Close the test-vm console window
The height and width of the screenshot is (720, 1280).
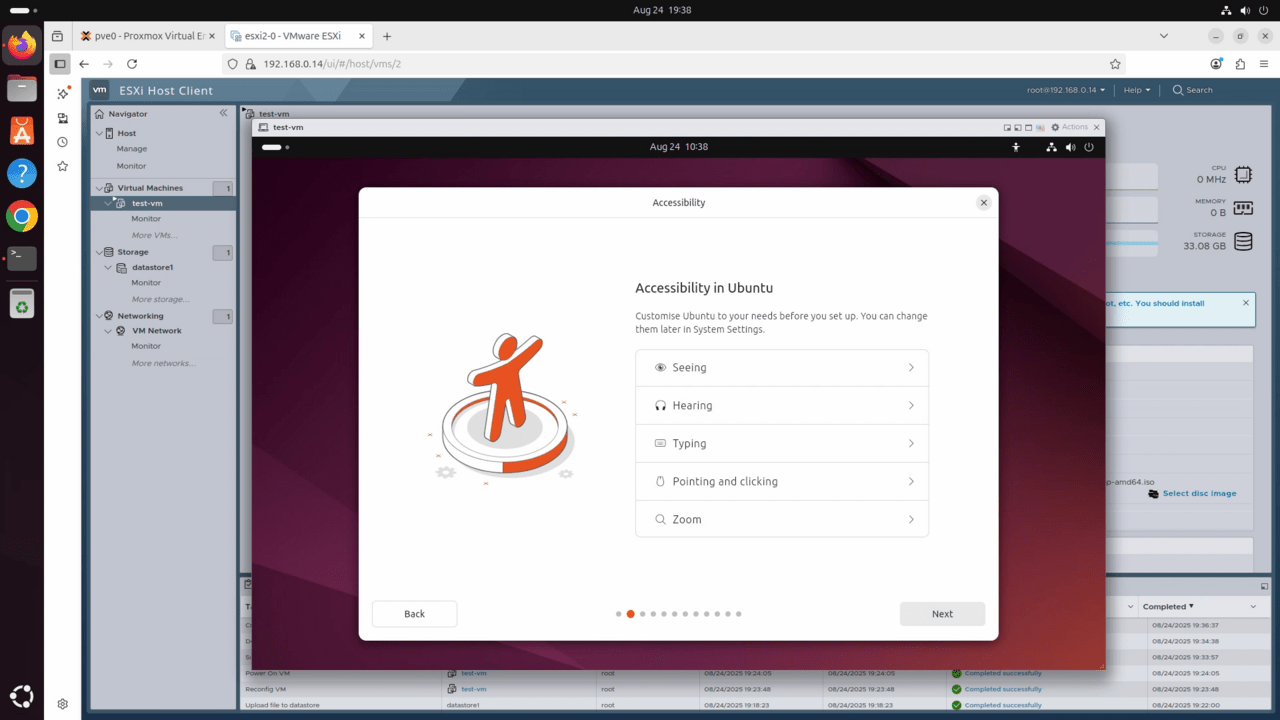[x=1097, y=127]
